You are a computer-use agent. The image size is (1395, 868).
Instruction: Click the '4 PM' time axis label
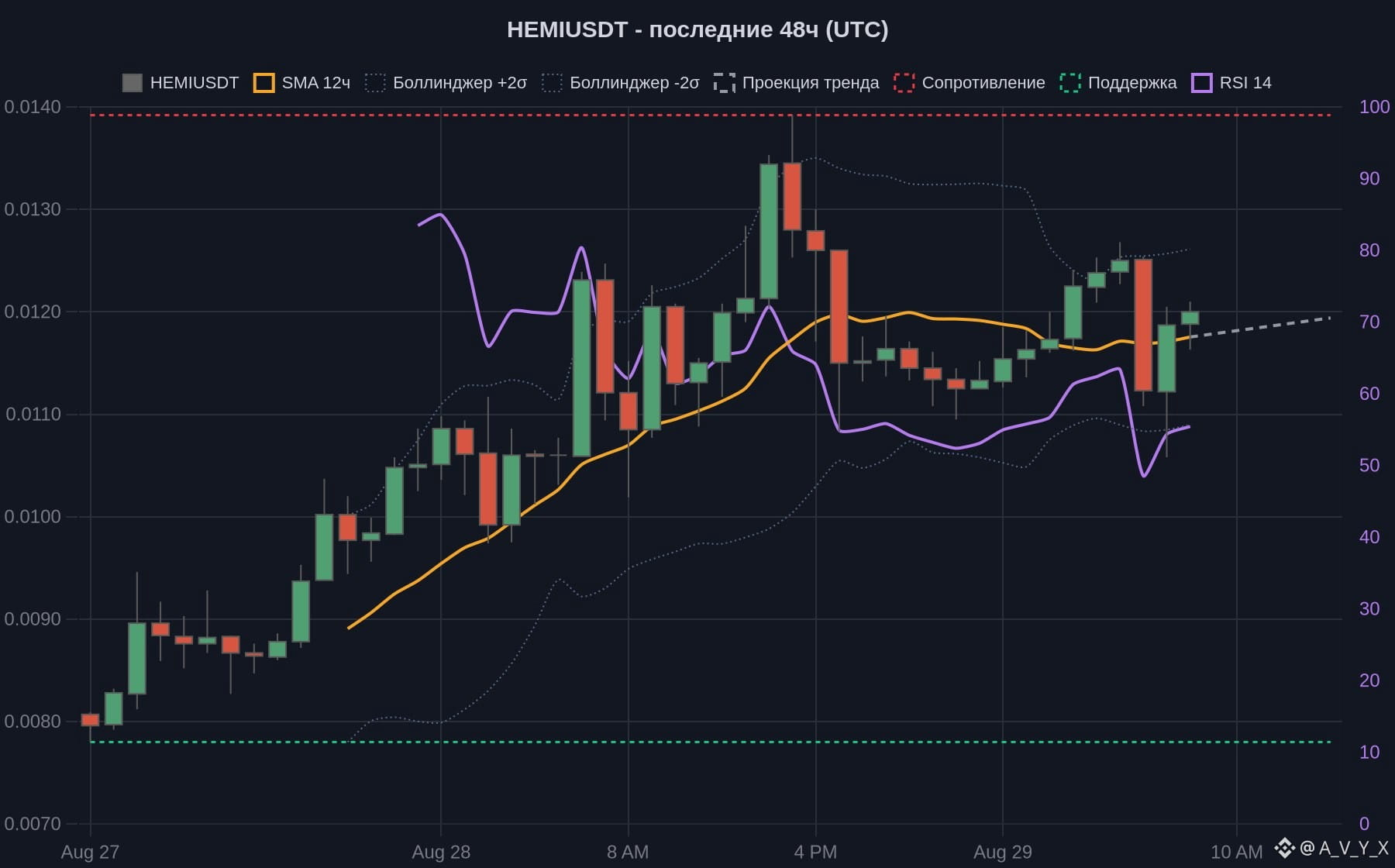815,852
